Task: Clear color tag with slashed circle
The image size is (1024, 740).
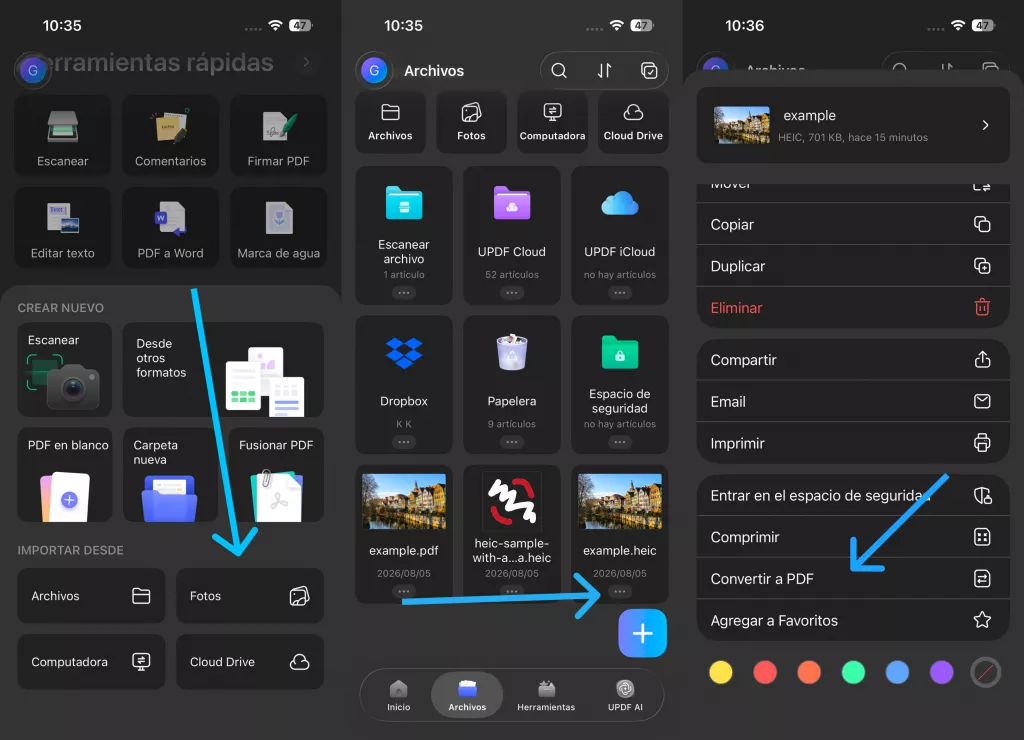Action: 985,672
